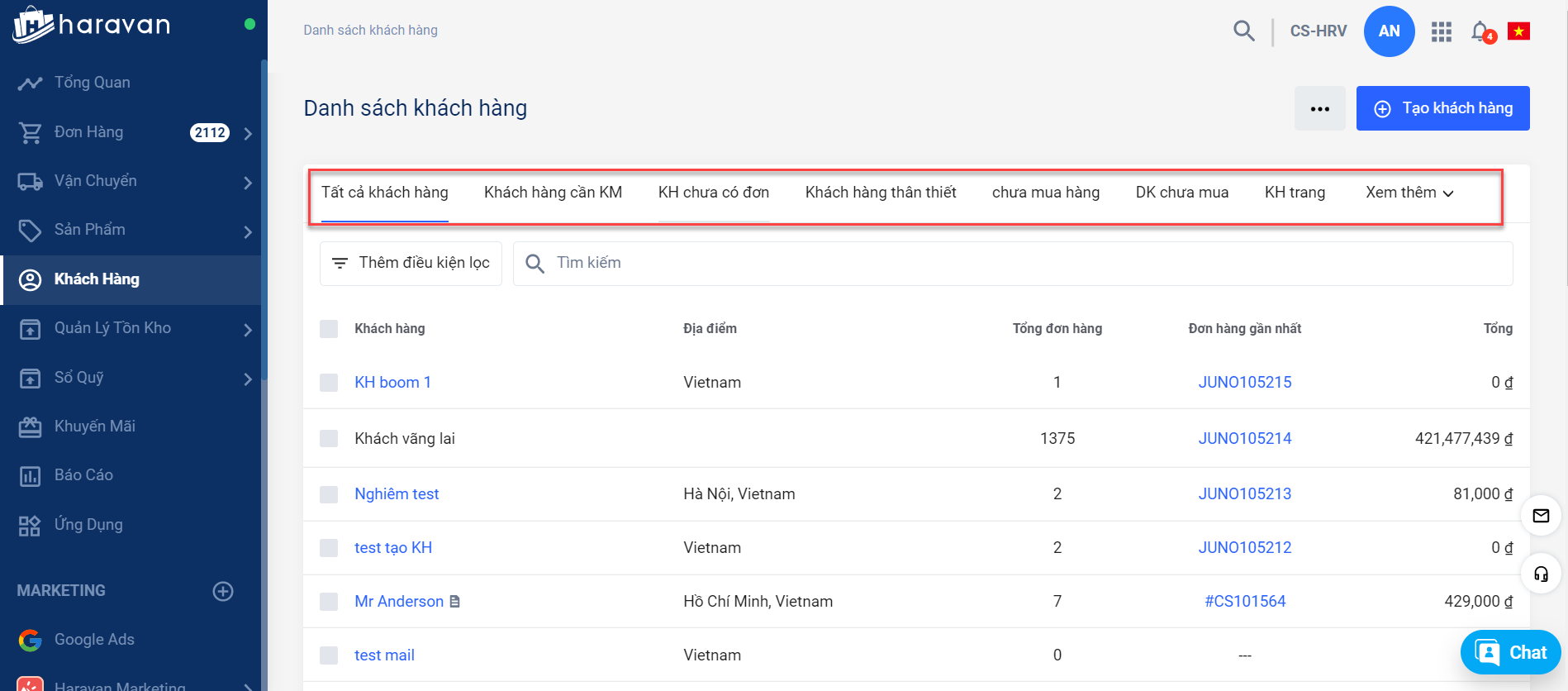Switch to Khách hàng thân thiết tab
The image size is (1568, 691).
881,193
